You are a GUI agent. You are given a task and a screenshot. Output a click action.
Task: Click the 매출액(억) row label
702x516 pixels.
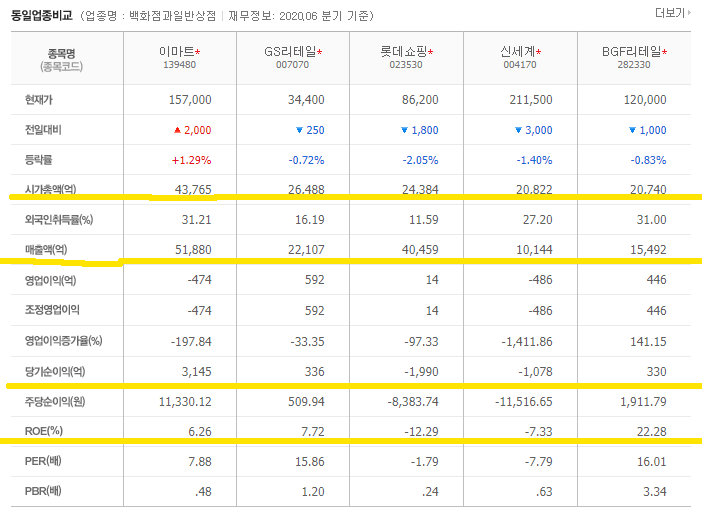[x=46, y=250]
